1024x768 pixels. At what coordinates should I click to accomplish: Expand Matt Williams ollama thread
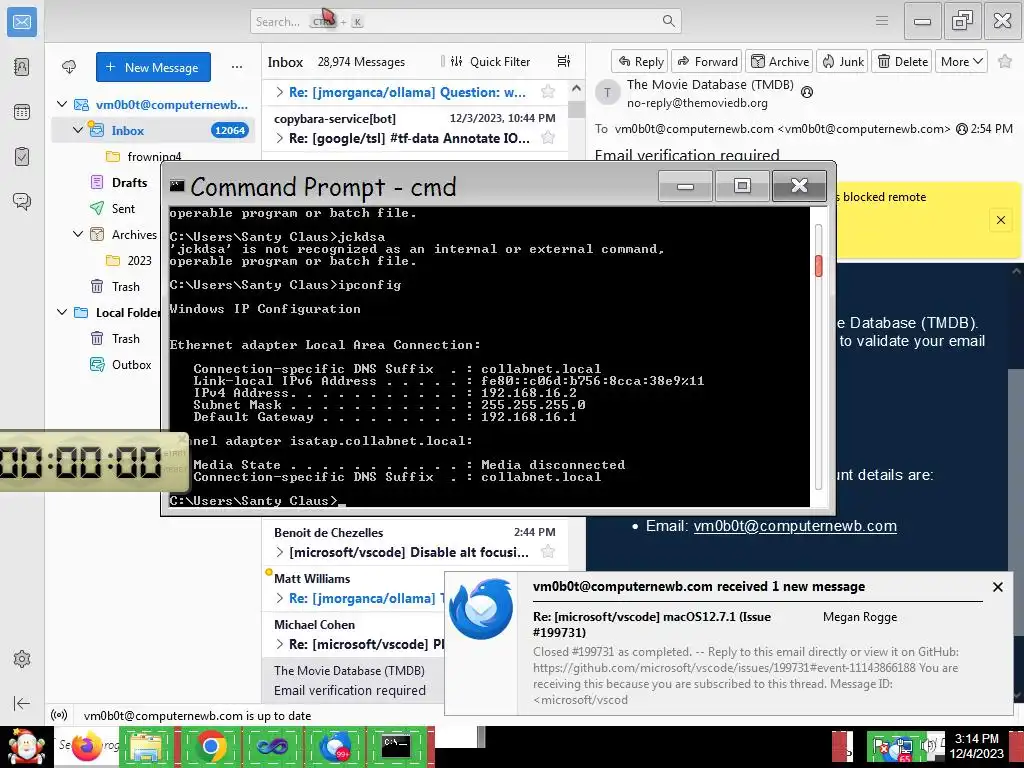[x=280, y=598]
